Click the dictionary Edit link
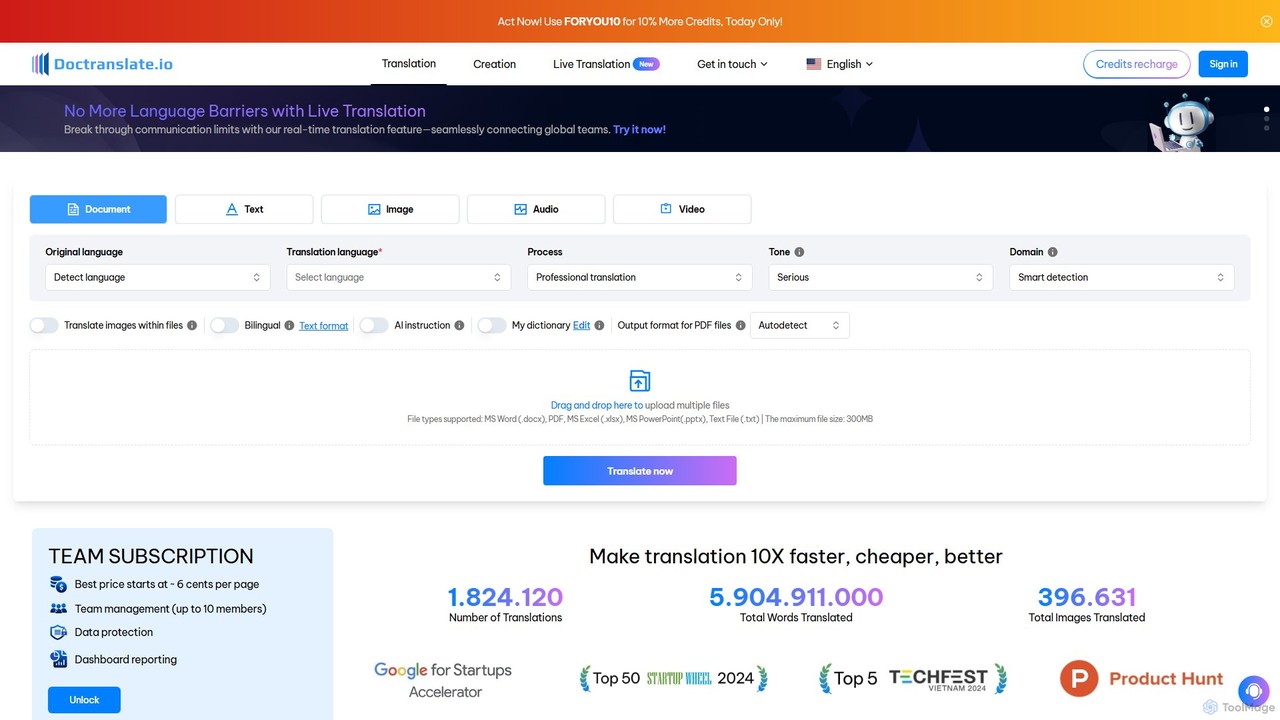 pos(581,325)
